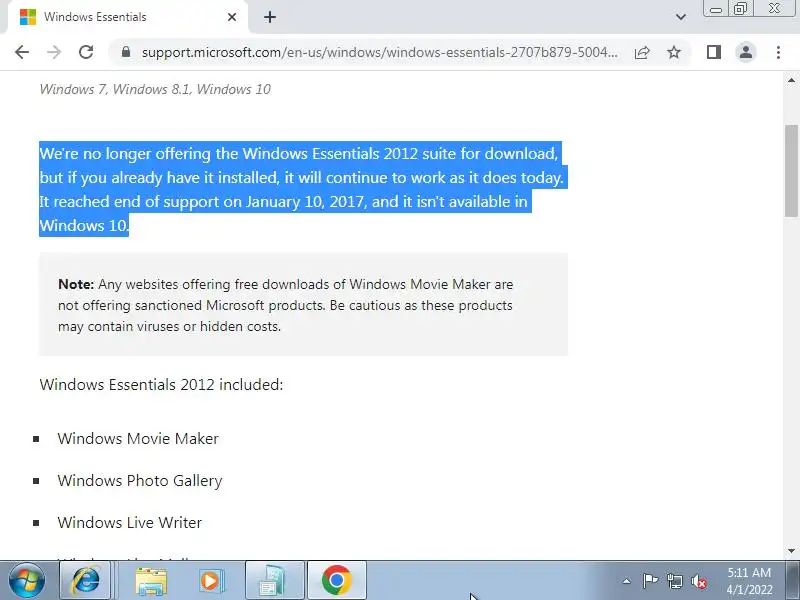The width and height of the screenshot is (800, 600).
Task: Open the tab search dropdown arrow
Action: coord(681,17)
